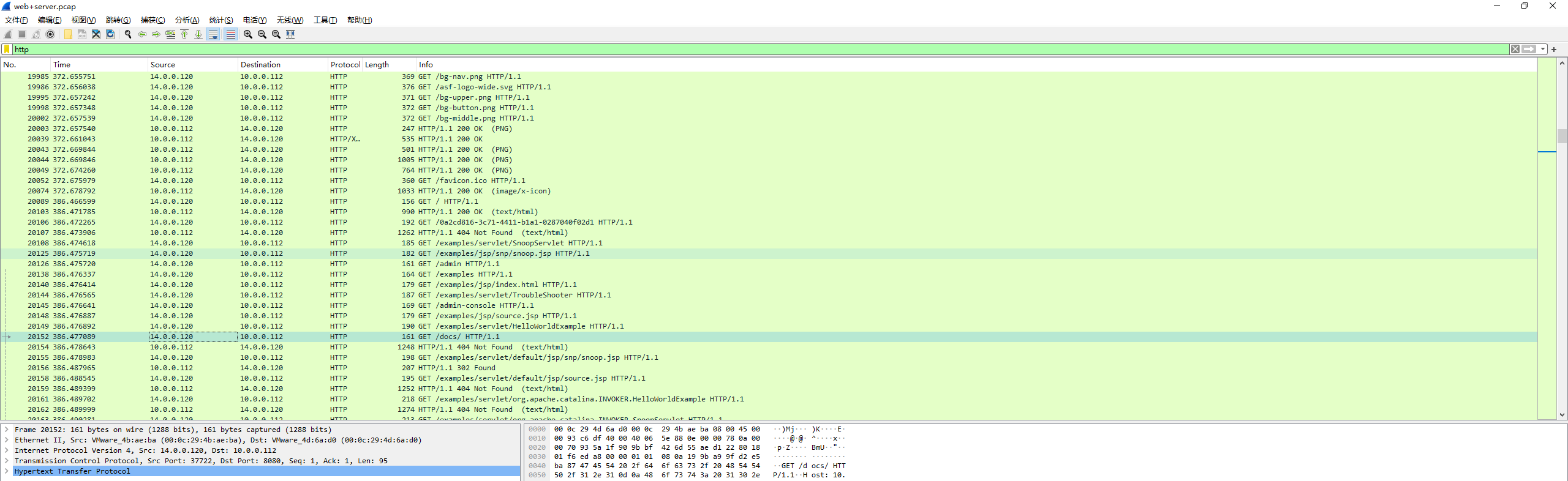
Task: Open capture options gear icon
Action: click(x=50, y=34)
